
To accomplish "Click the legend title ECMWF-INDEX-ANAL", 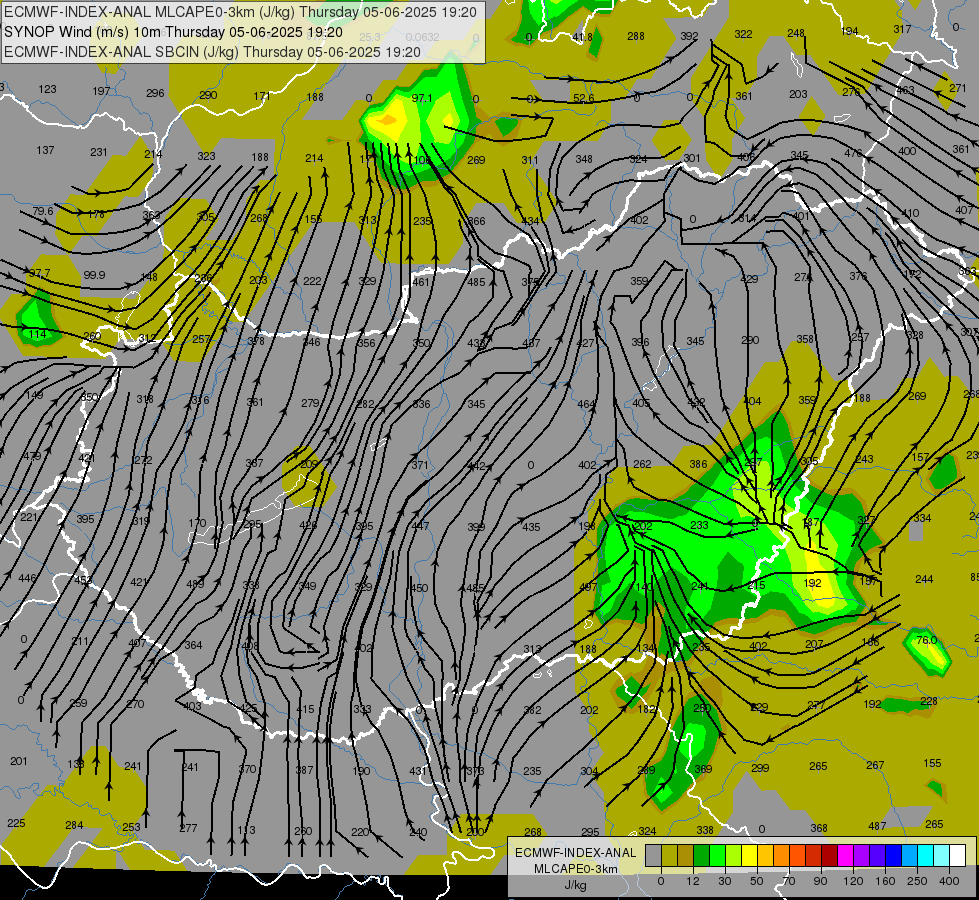I will click(575, 853).
